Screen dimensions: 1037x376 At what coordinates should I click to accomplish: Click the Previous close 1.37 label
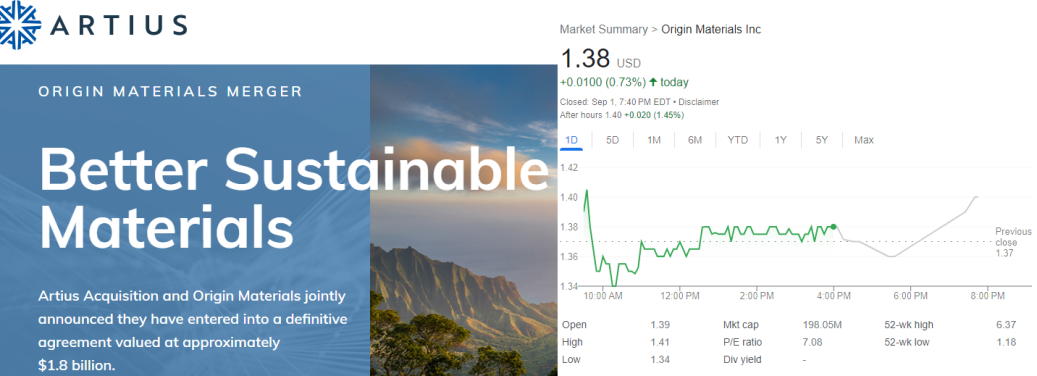click(1013, 242)
